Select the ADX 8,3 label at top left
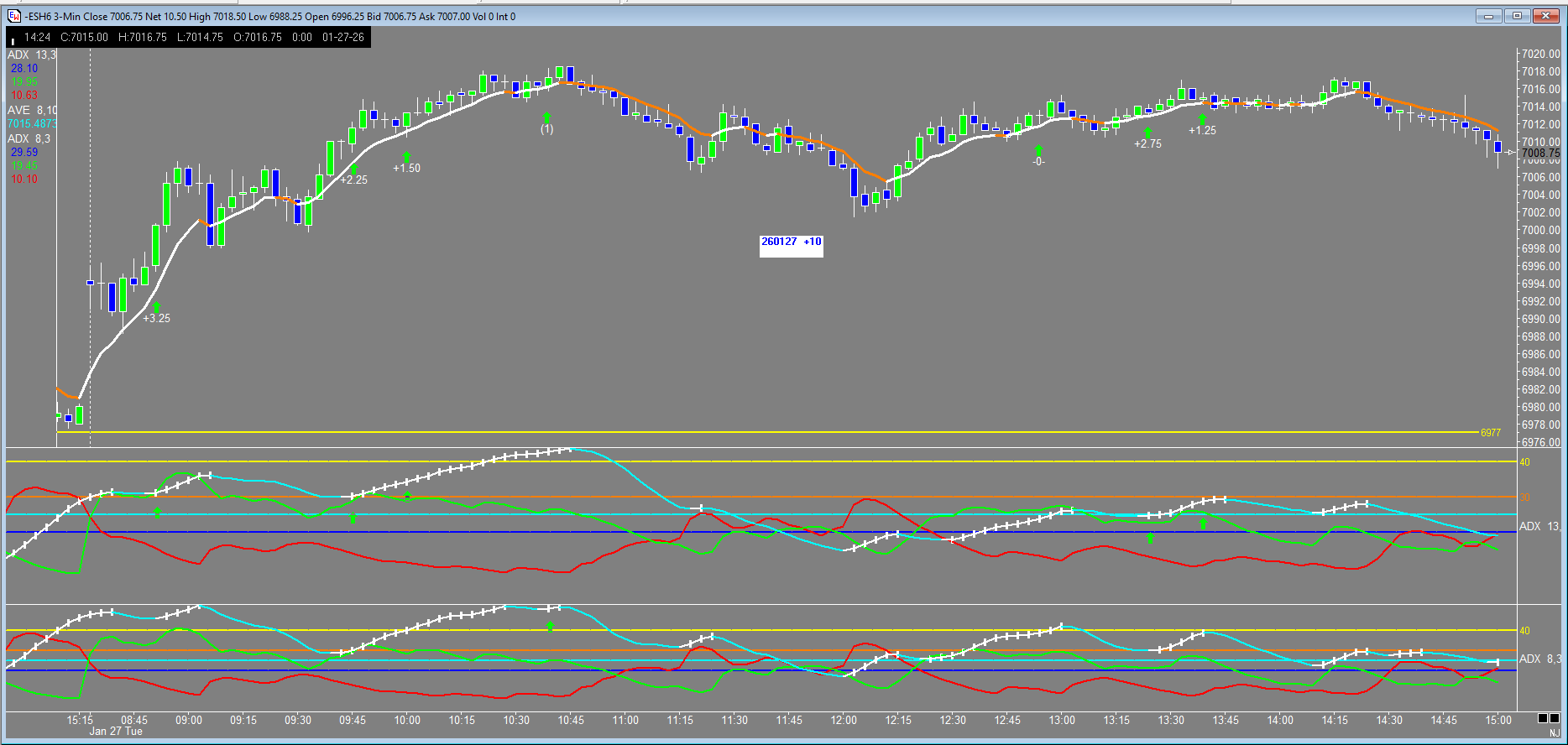Image resolution: width=1568 pixels, height=745 pixels. 29,138
